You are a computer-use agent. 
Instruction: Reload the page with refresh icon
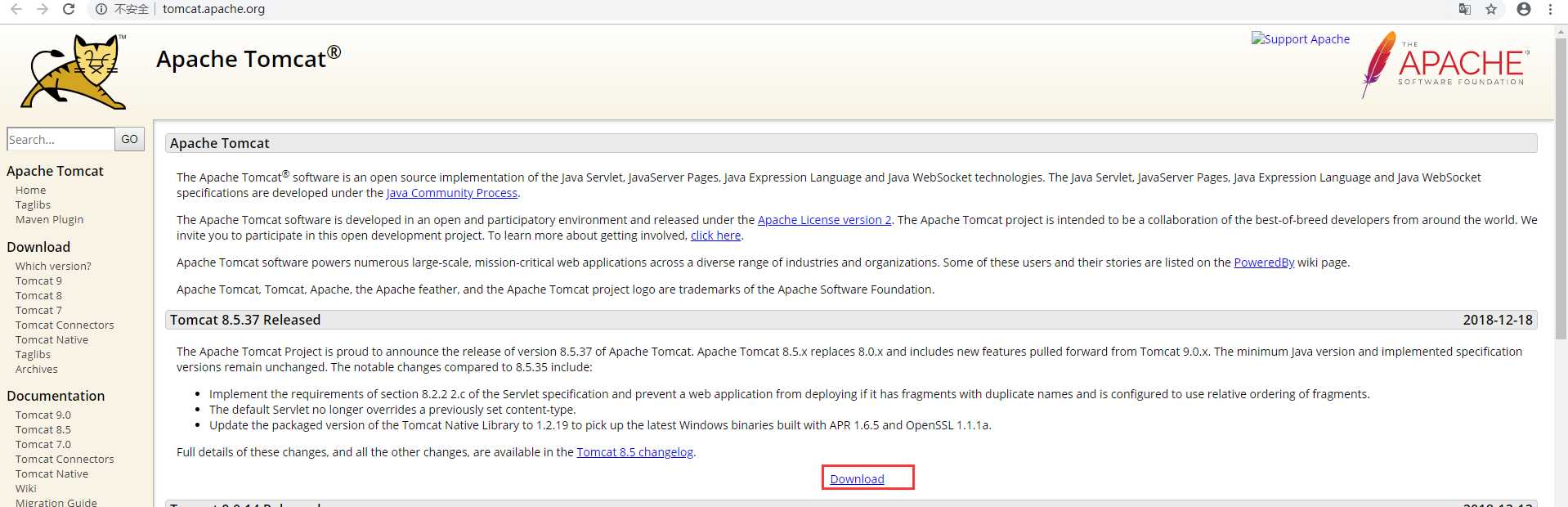[69, 9]
